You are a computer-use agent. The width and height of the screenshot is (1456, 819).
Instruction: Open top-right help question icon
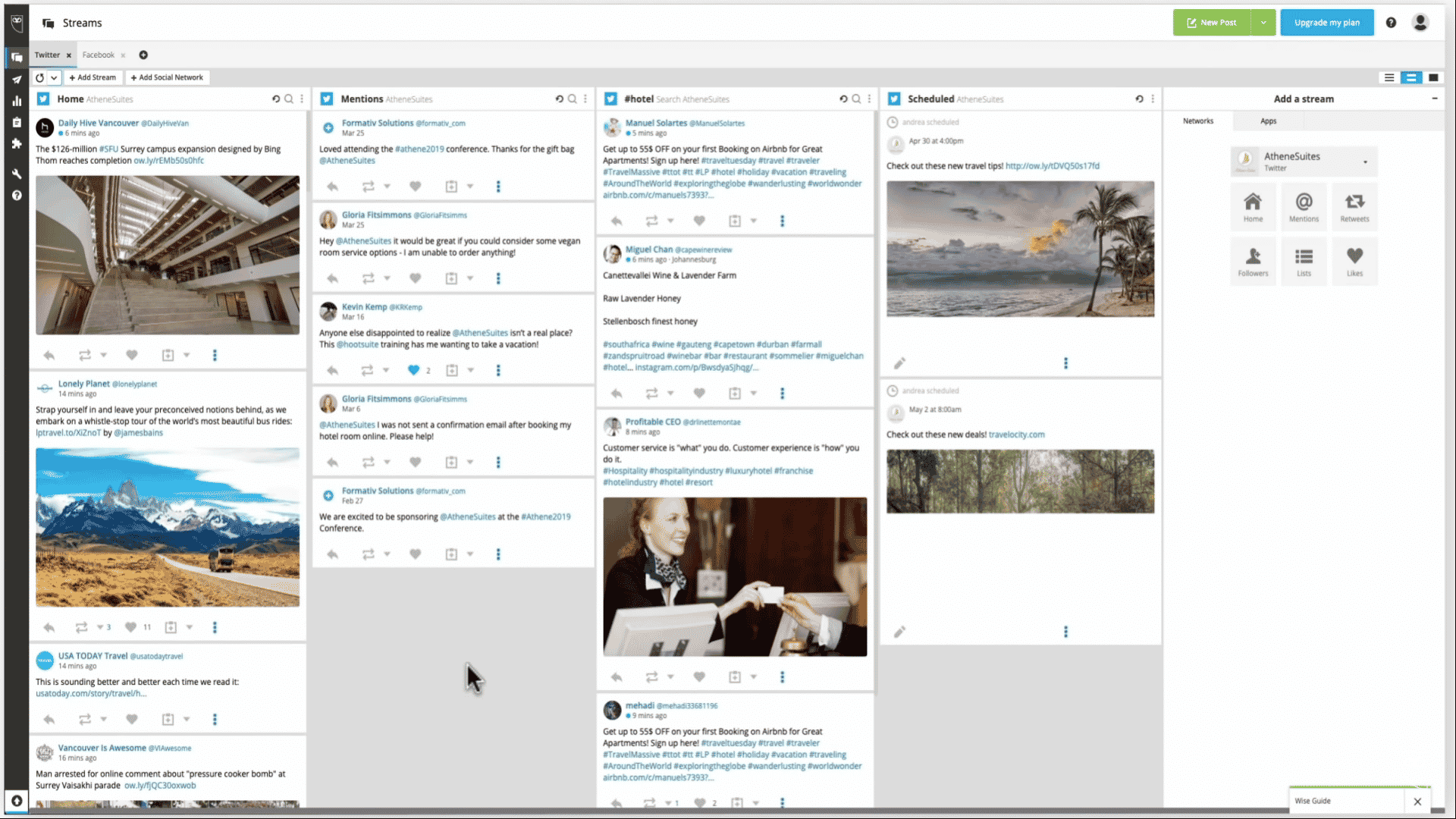coord(1391,23)
